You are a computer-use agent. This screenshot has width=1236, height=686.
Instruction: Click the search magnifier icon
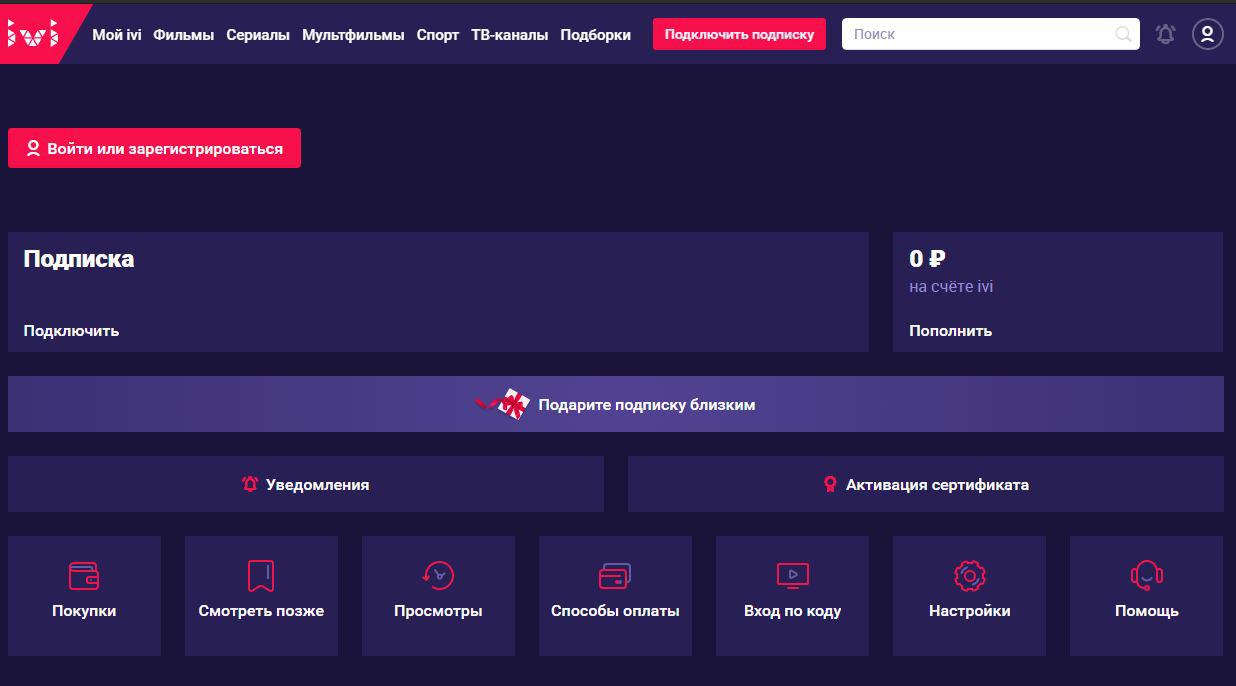click(1123, 34)
